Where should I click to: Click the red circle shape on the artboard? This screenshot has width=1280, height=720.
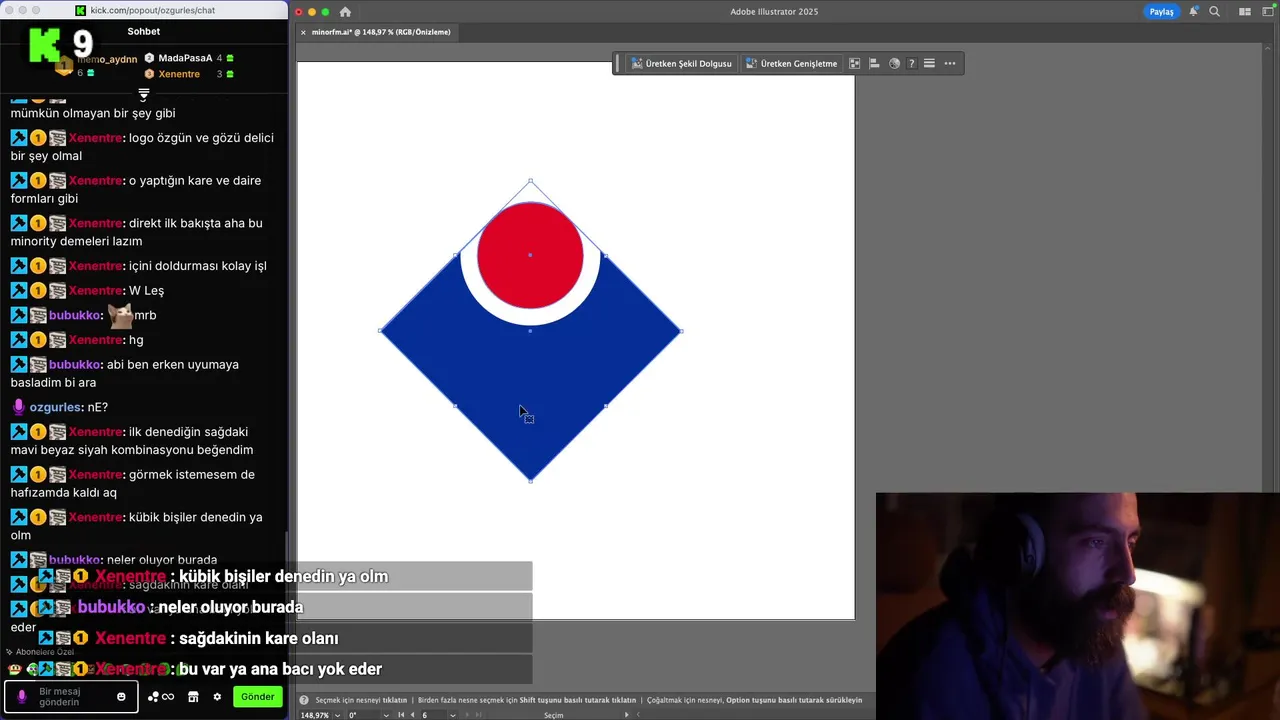(x=530, y=255)
